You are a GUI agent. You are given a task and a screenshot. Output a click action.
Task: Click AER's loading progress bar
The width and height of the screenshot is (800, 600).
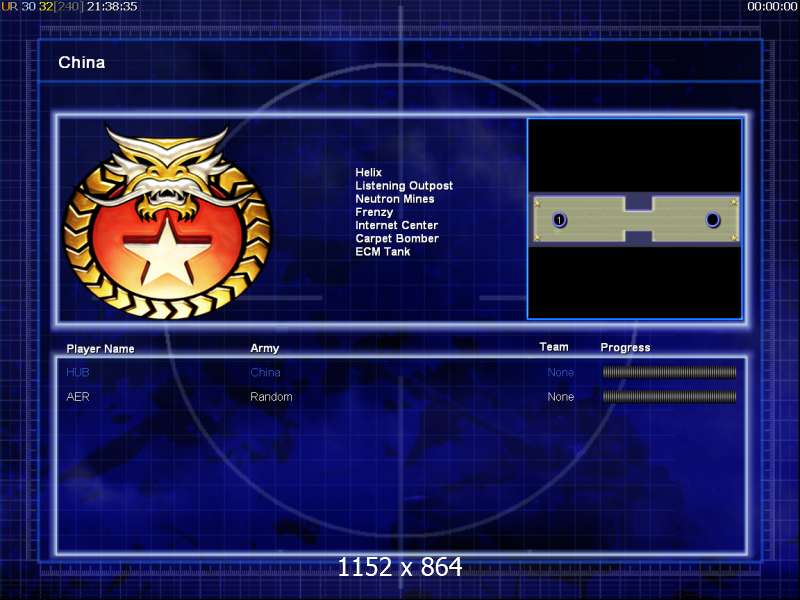point(669,396)
